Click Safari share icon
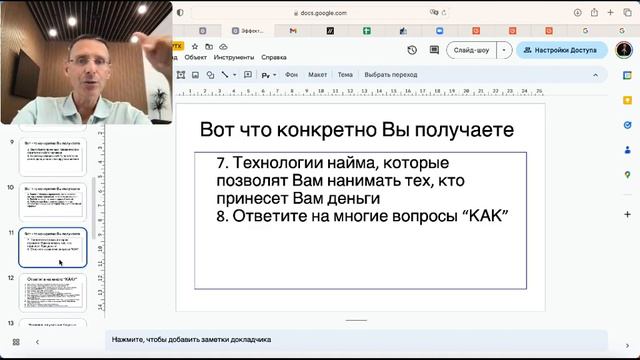Screen dimensions: 640x360 [594, 13]
